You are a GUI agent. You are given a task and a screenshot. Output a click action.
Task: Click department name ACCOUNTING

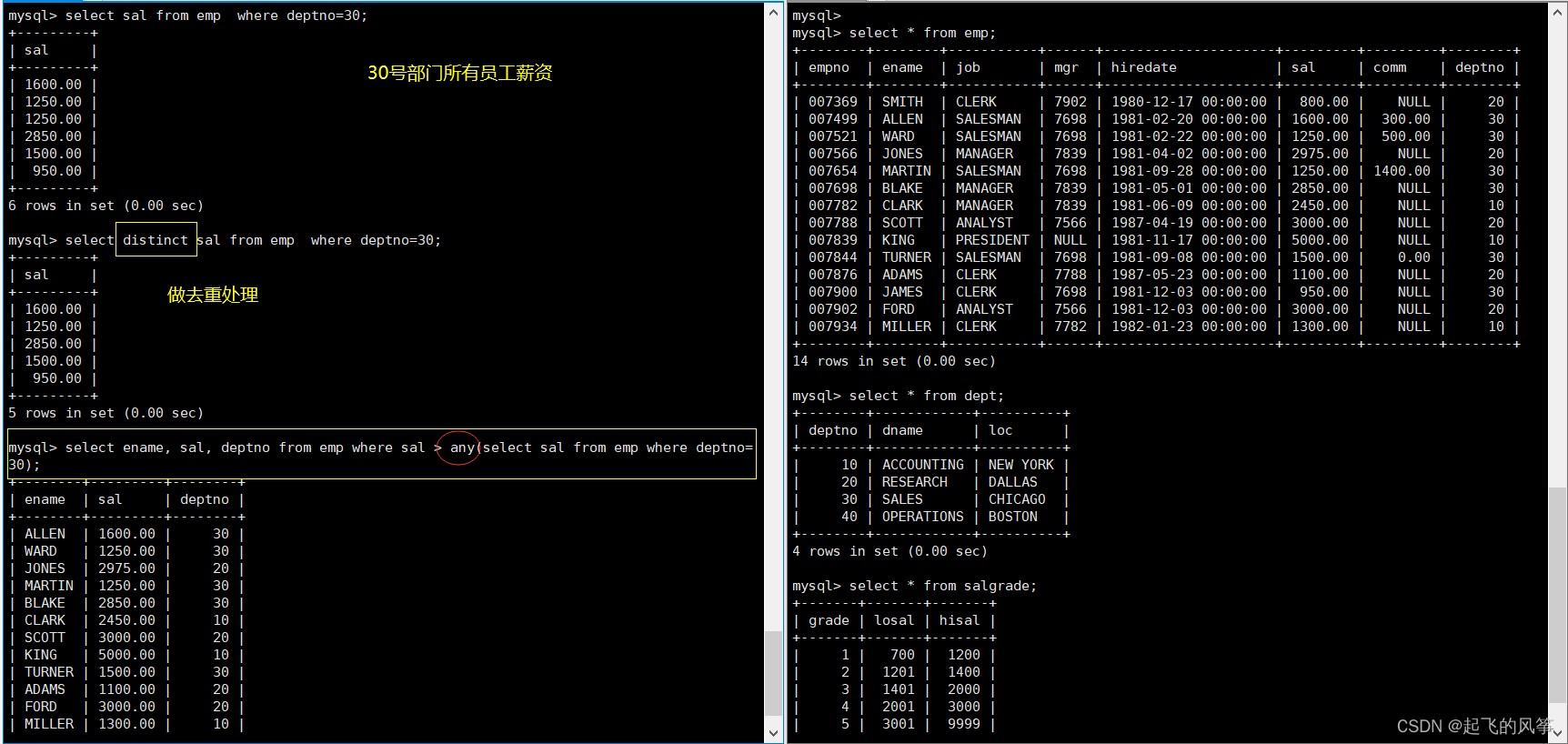point(922,465)
